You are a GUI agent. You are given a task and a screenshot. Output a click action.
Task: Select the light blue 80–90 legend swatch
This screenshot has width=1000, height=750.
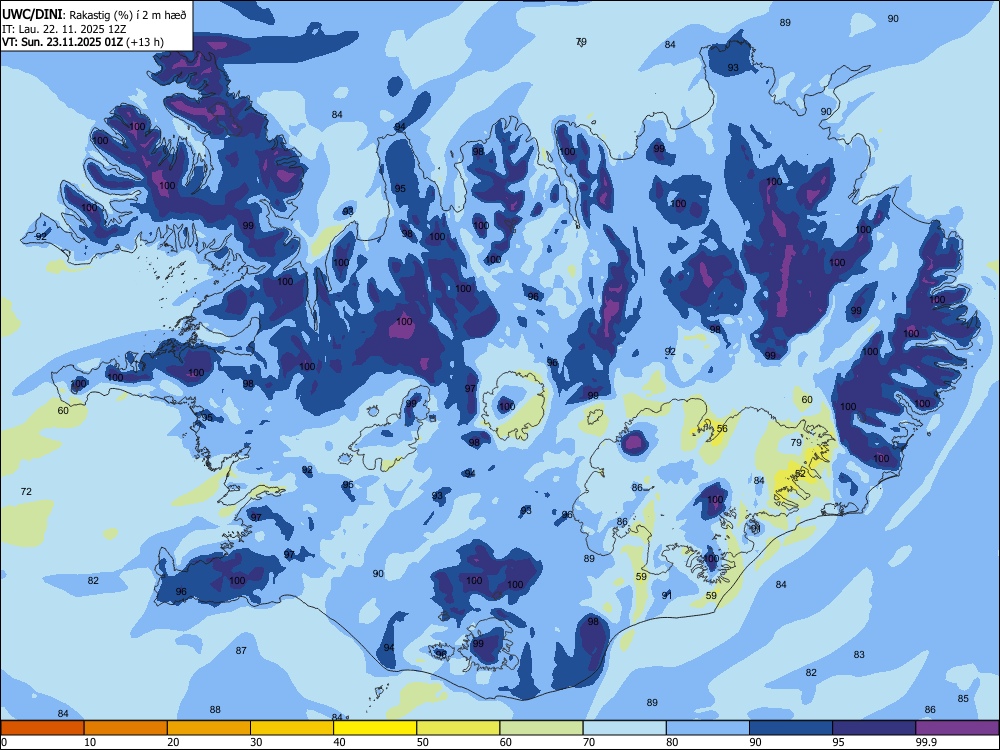(708, 728)
